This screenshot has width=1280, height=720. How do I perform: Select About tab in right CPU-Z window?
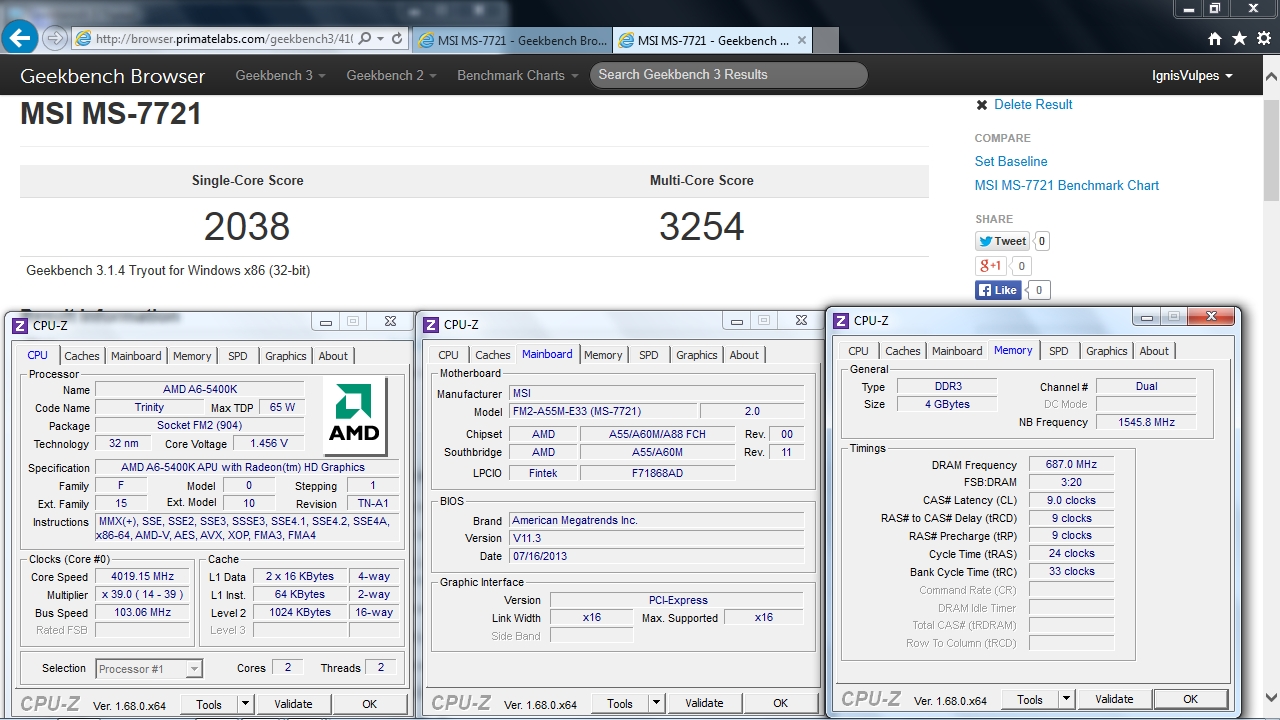[1154, 351]
